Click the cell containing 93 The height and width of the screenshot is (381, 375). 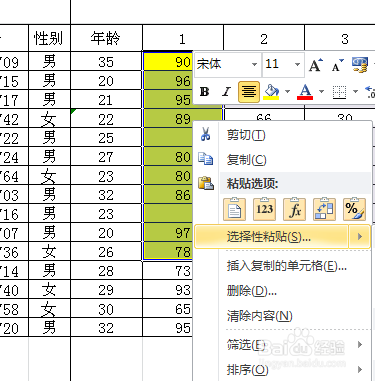pyautogui.click(x=168, y=290)
